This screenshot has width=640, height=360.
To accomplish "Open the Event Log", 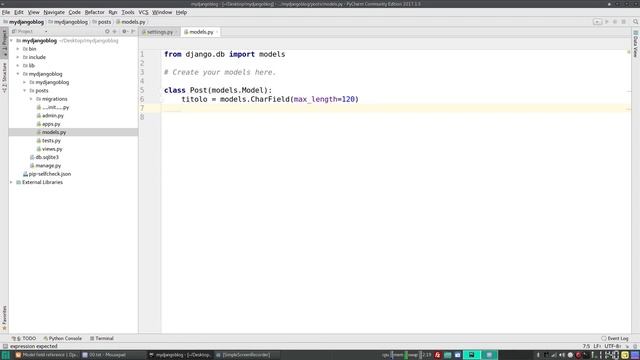I will tap(615, 338).
